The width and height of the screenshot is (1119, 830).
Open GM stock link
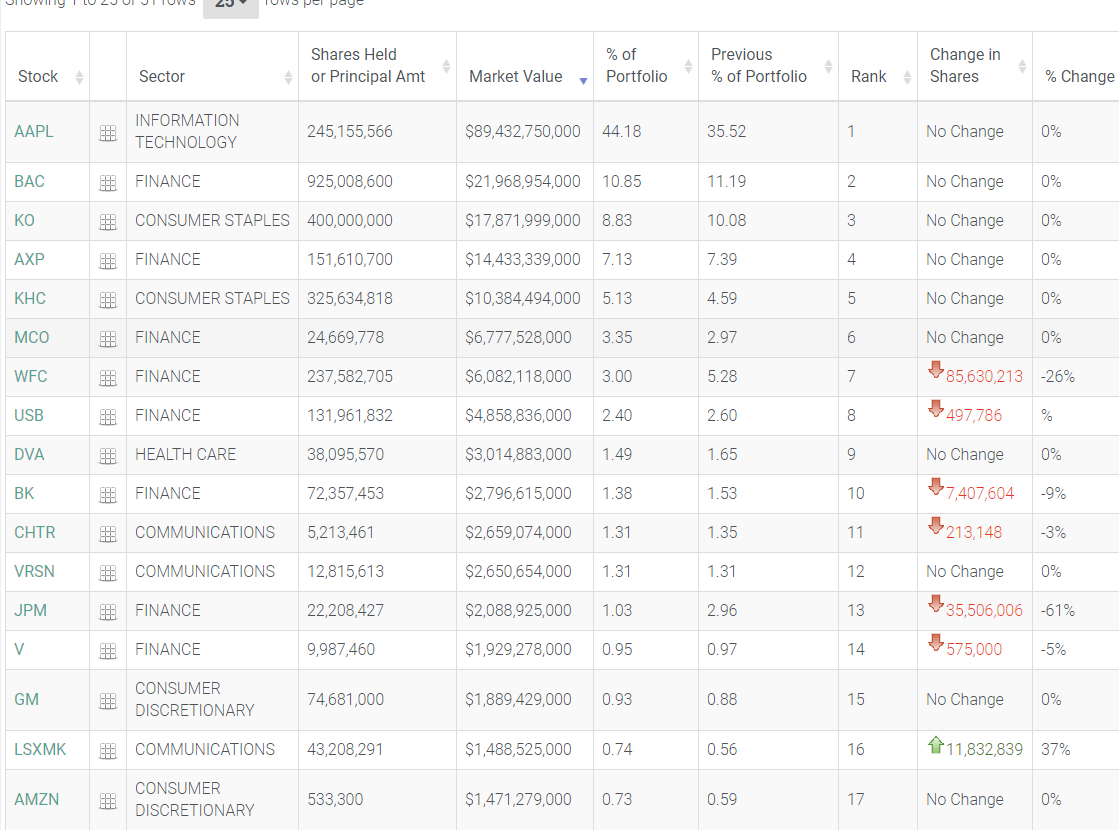coord(26,699)
